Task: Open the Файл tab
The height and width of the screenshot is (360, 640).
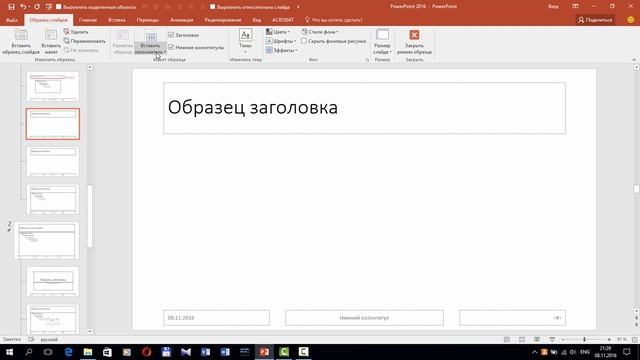Action: (x=12, y=20)
